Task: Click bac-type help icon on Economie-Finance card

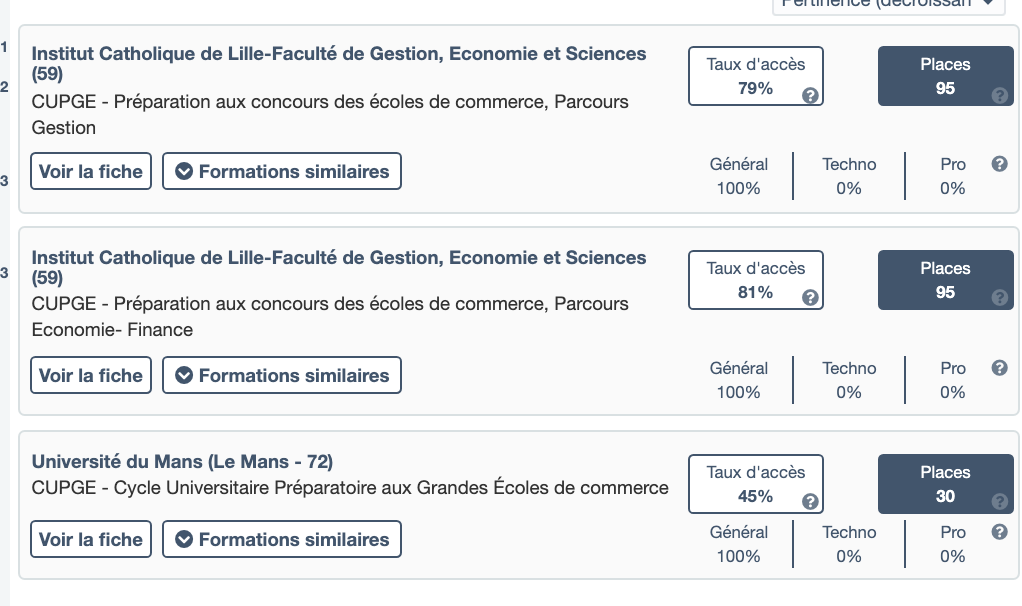Action: tap(999, 368)
